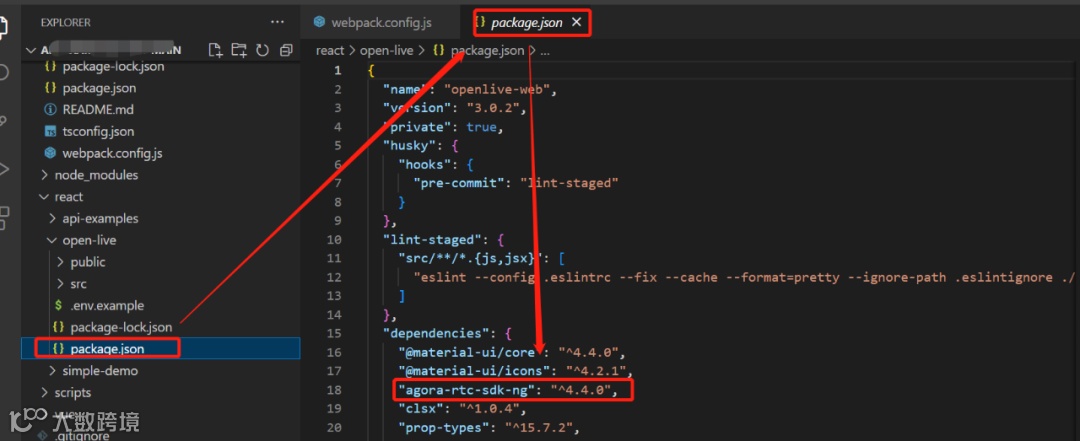Click the "@material-ui/icons" dependency key
This screenshot has height=441, width=1080.
pyautogui.click(x=474, y=371)
